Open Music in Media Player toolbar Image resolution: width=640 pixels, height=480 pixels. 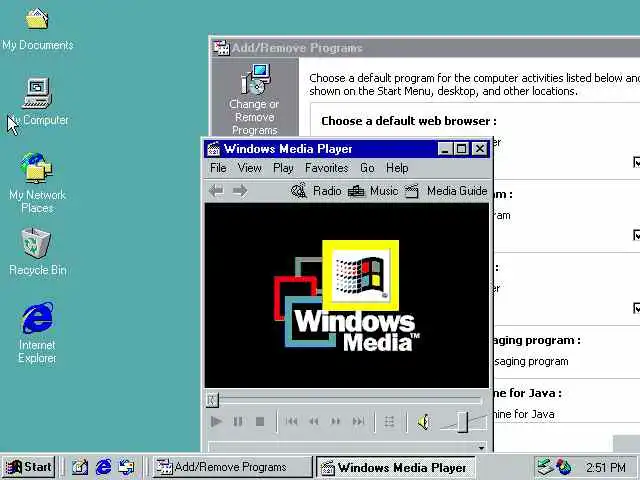(373, 191)
